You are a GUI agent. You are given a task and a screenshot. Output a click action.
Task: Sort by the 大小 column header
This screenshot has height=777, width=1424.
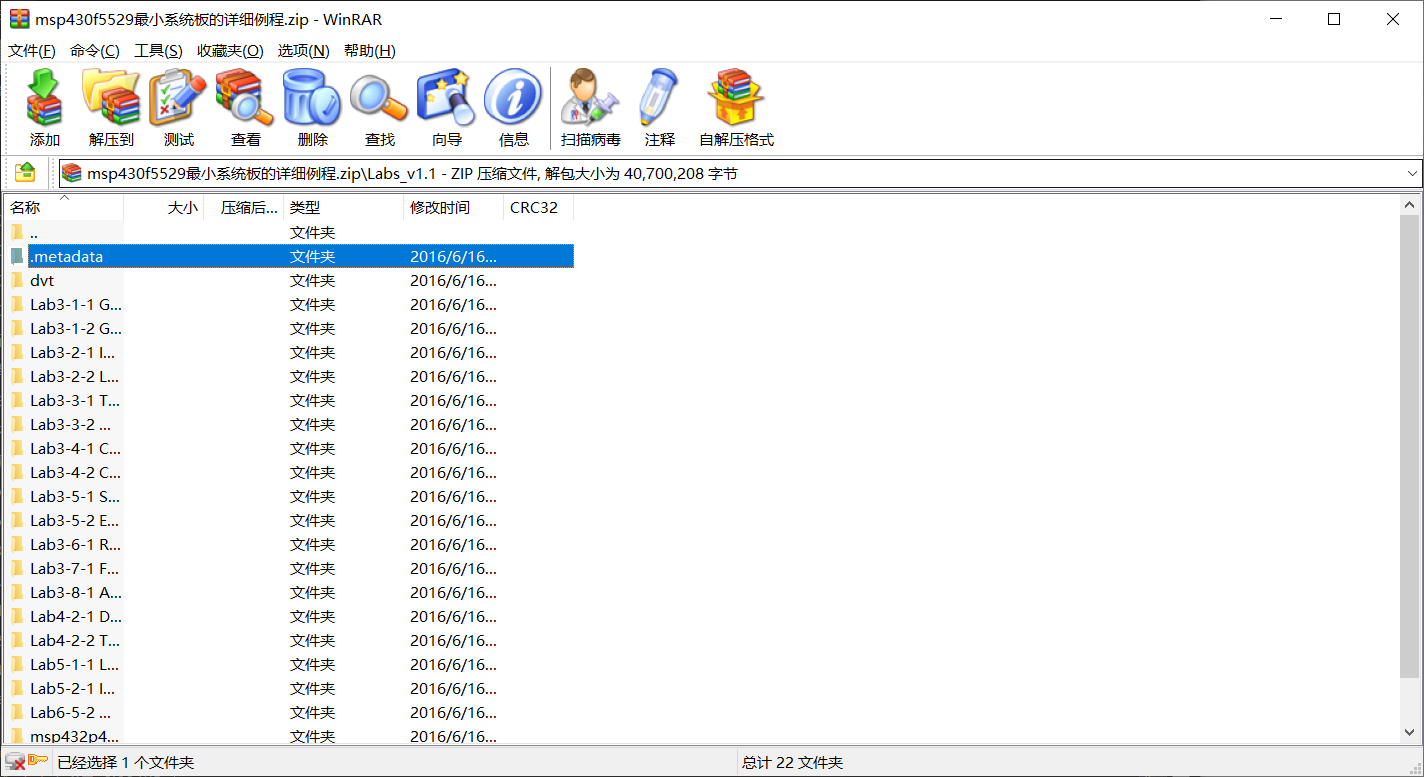pos(164,208)
